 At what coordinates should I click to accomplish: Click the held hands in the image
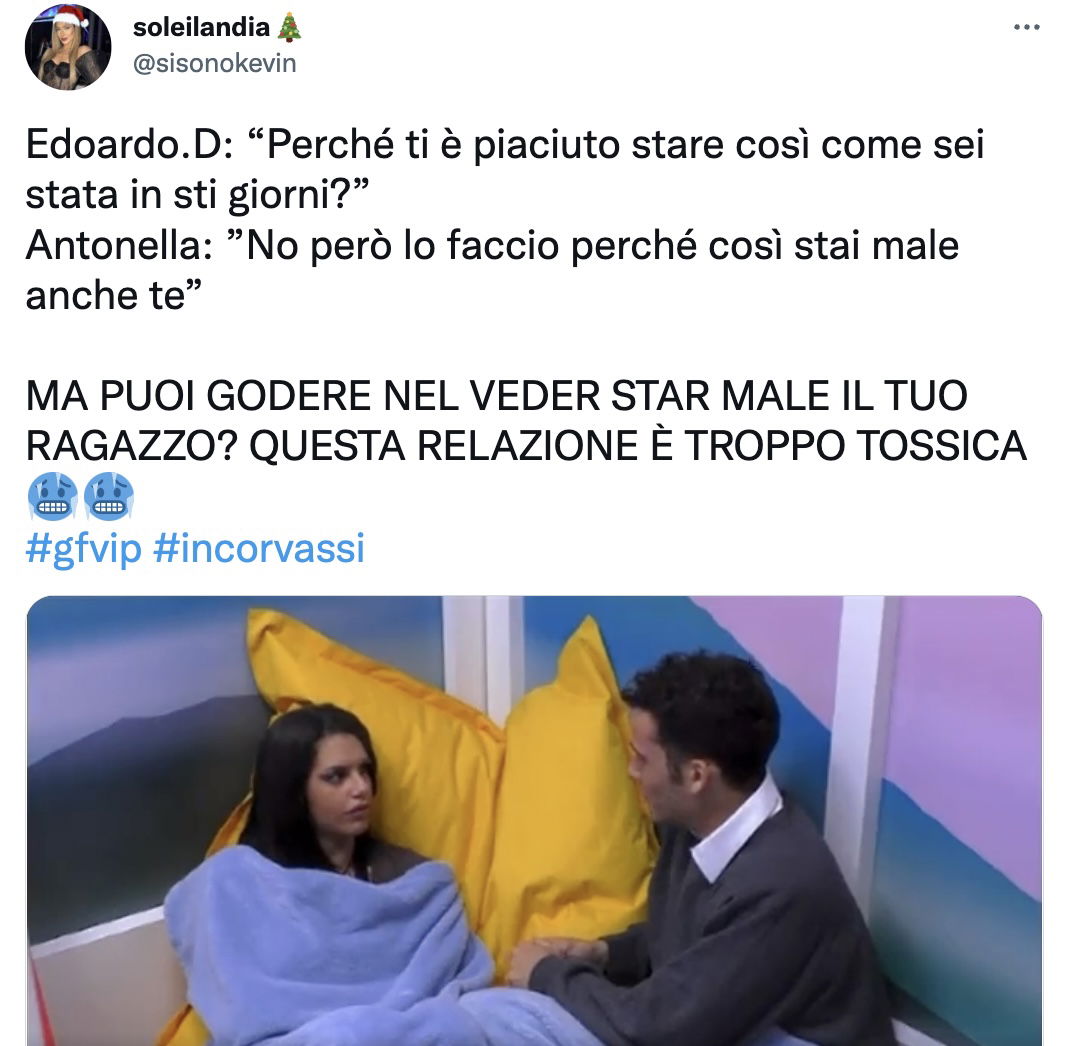551,955
